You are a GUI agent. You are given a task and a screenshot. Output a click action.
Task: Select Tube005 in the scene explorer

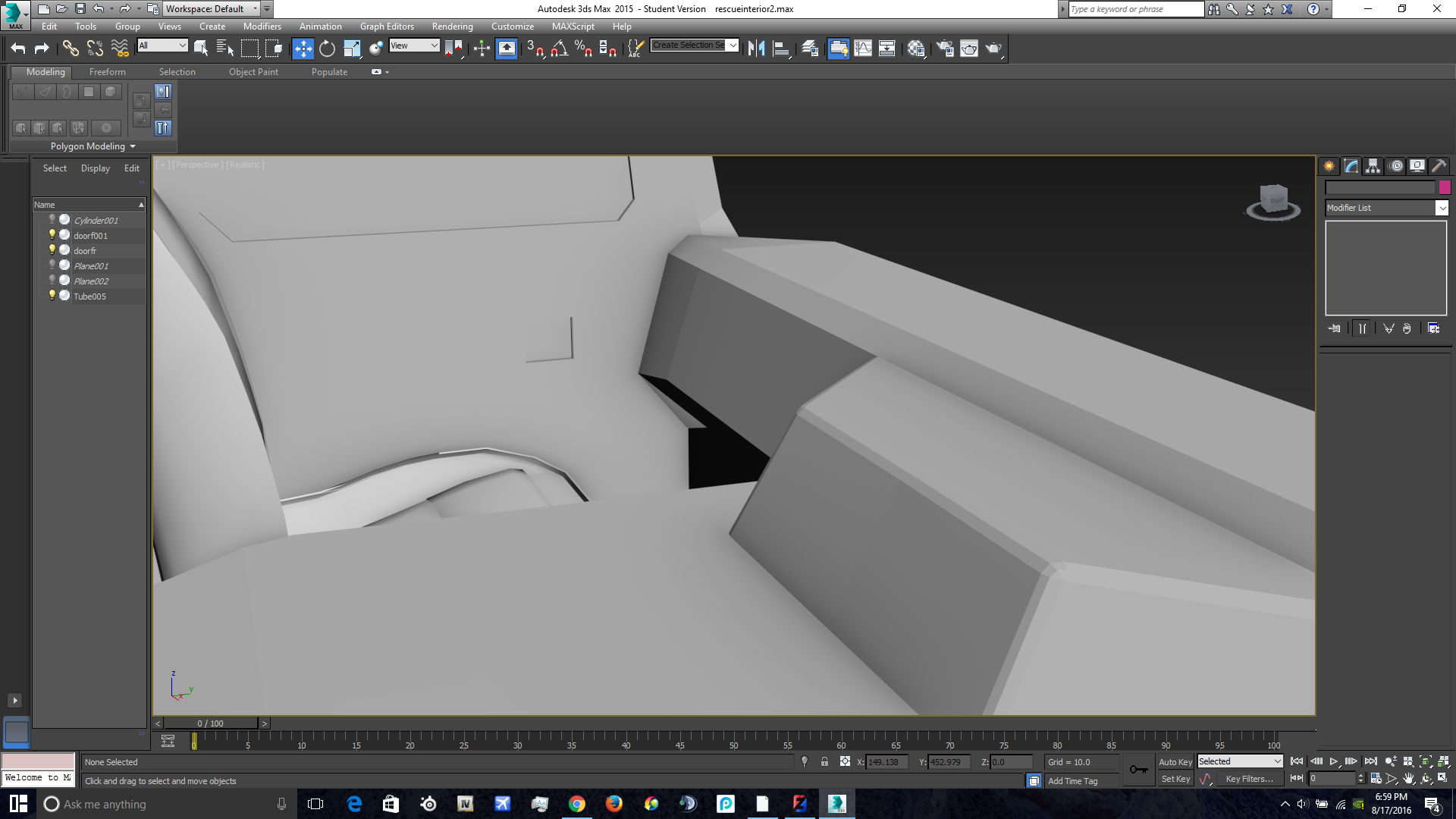coord(89,297)
